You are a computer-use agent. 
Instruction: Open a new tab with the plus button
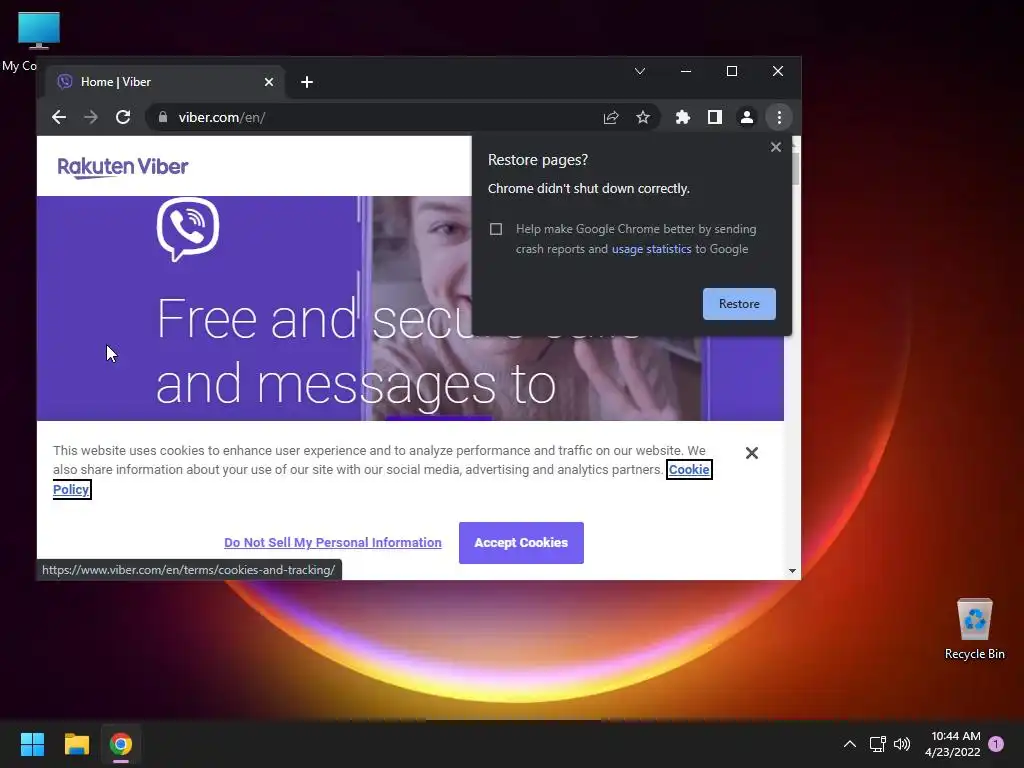tap(307, 82)
